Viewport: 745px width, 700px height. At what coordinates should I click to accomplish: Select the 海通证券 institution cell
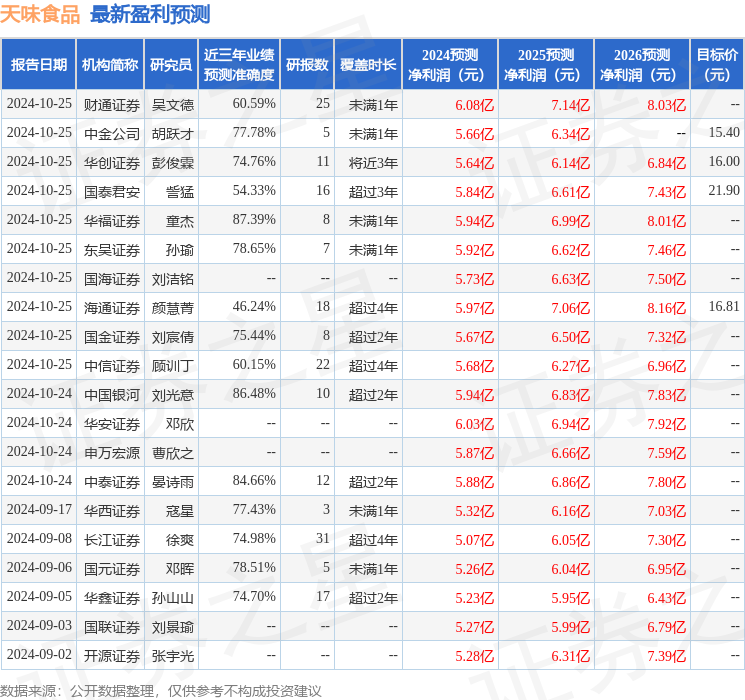point(112,307)
